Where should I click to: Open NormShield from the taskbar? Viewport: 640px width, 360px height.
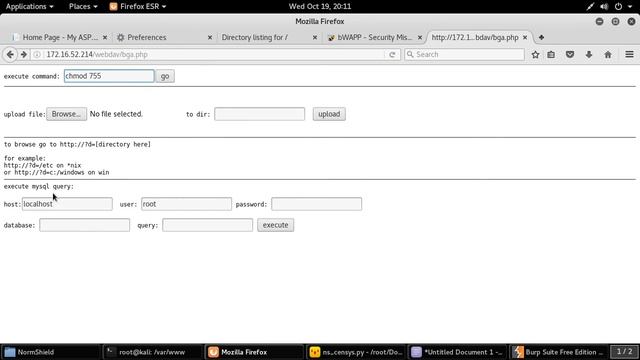pyautogui.click(x=51, y=352)
